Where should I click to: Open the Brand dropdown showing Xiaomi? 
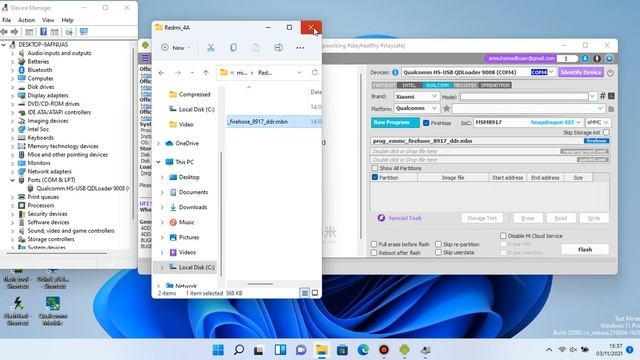(416, 97)
